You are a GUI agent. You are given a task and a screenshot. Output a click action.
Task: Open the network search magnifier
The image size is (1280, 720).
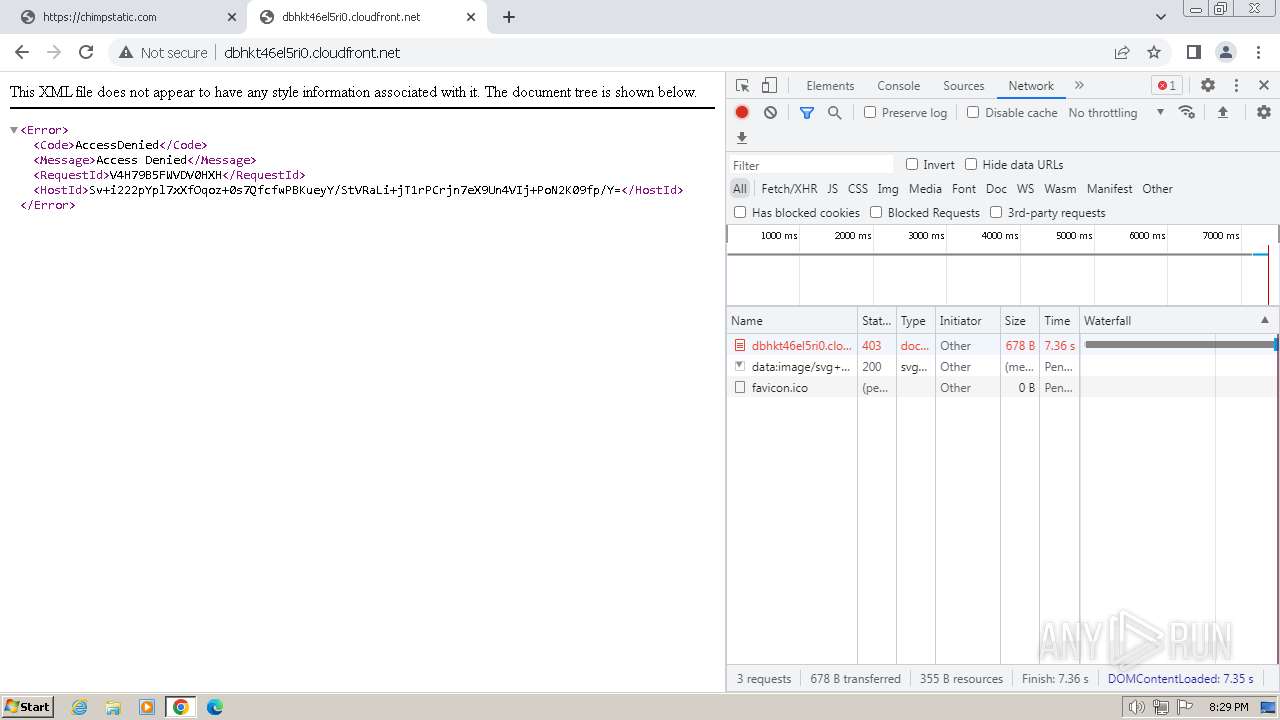(x=835, y=113)
